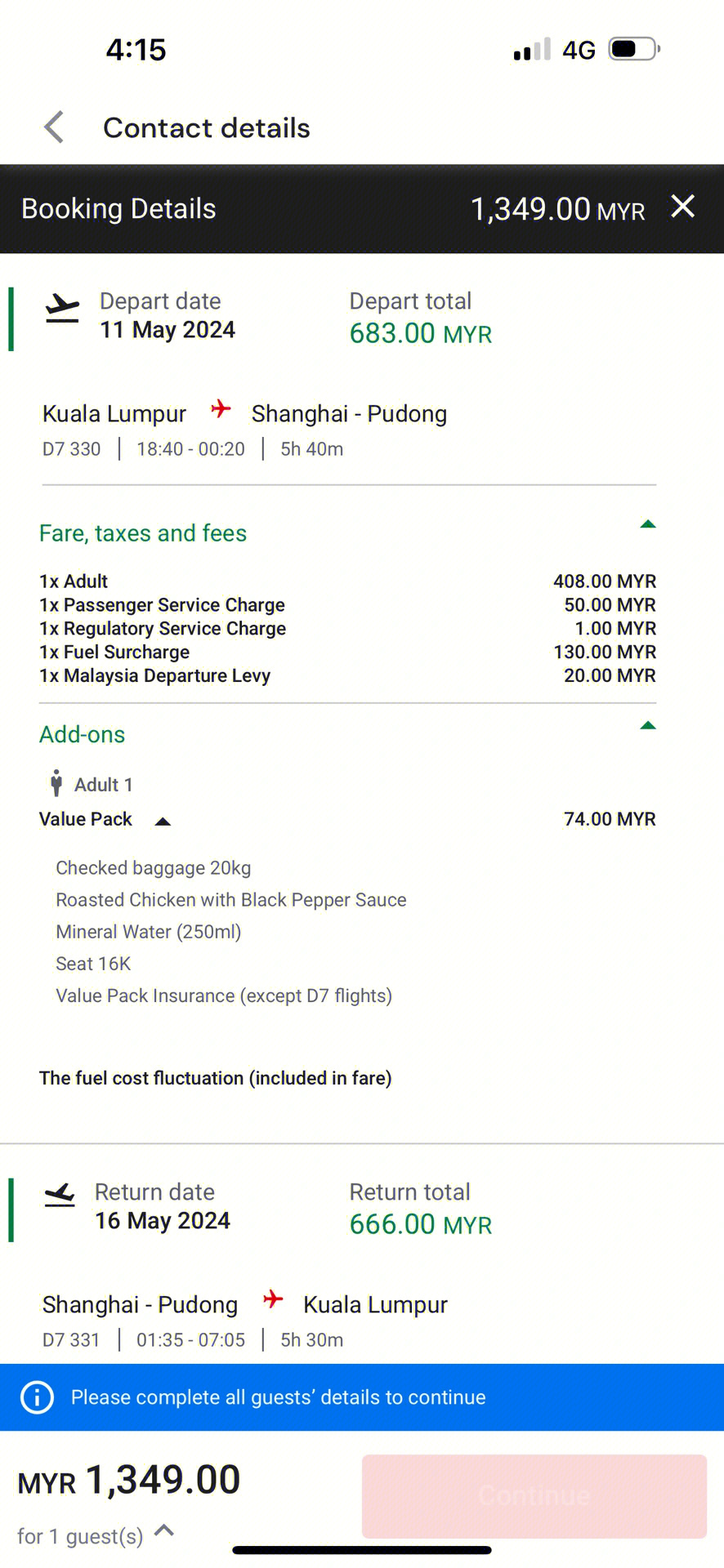Tap the Adult 1 person icon
This screenshot has width=724, height=1568.
pos(56,783)
